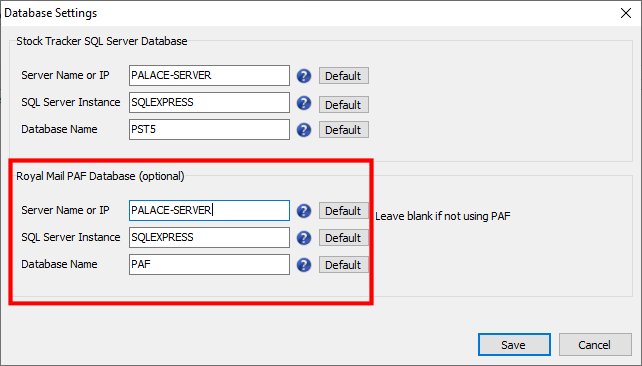This screenshot has height=366, width=642.
Task: Focus the Stock Tracker Server Name field
Action: coord(209,75)
